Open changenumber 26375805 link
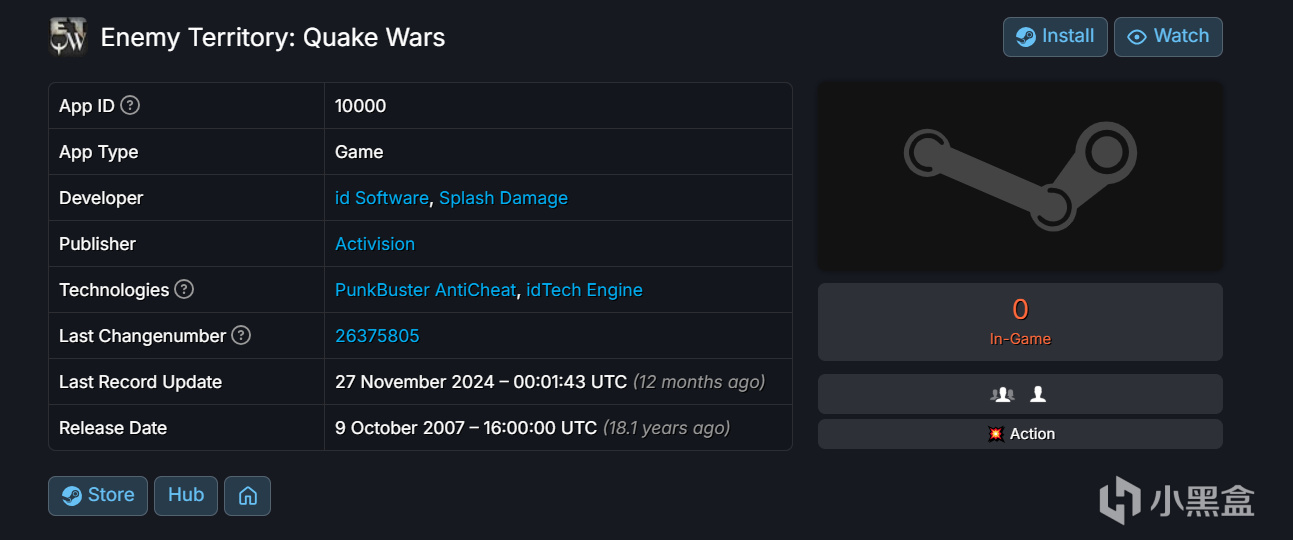Image resolution: width=1293 pixels, height=540 pixels. pos(377,336)
